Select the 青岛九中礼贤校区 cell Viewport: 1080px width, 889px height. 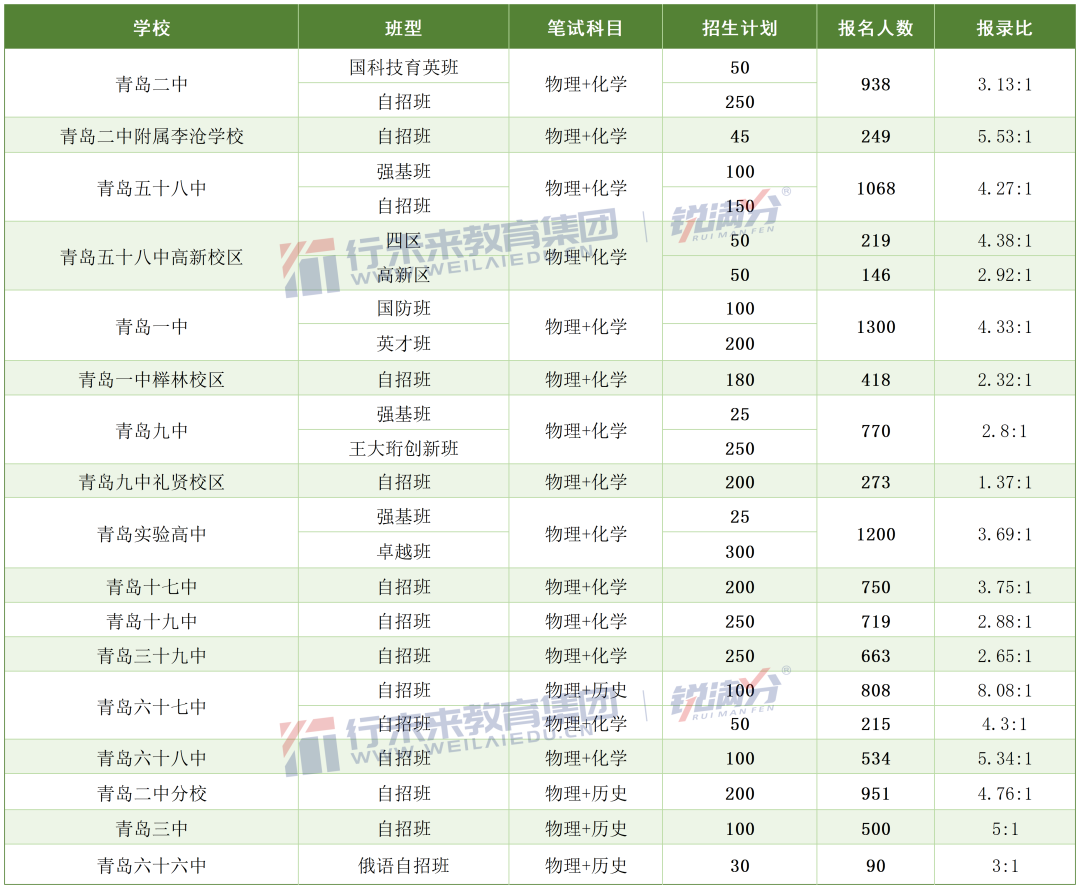coord(152,482)
